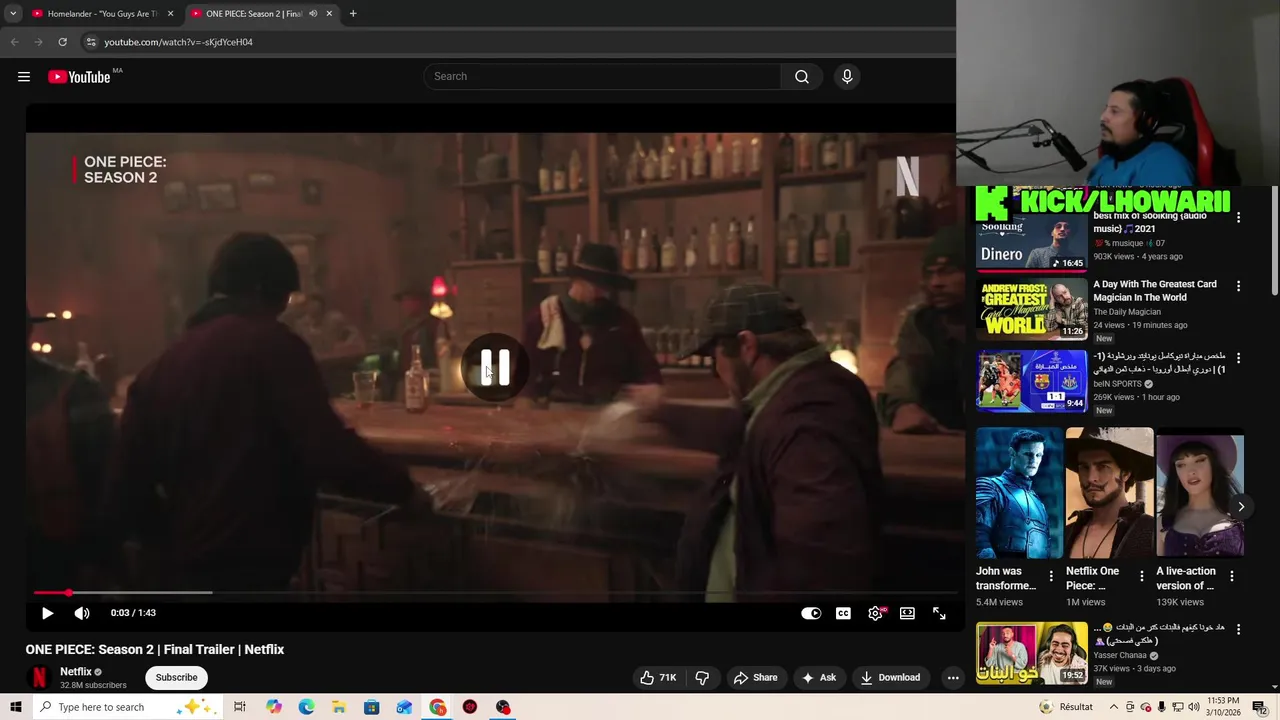1280x720 pixels.
Task: Open the John was transformed Short
Action: point(1019,493)
